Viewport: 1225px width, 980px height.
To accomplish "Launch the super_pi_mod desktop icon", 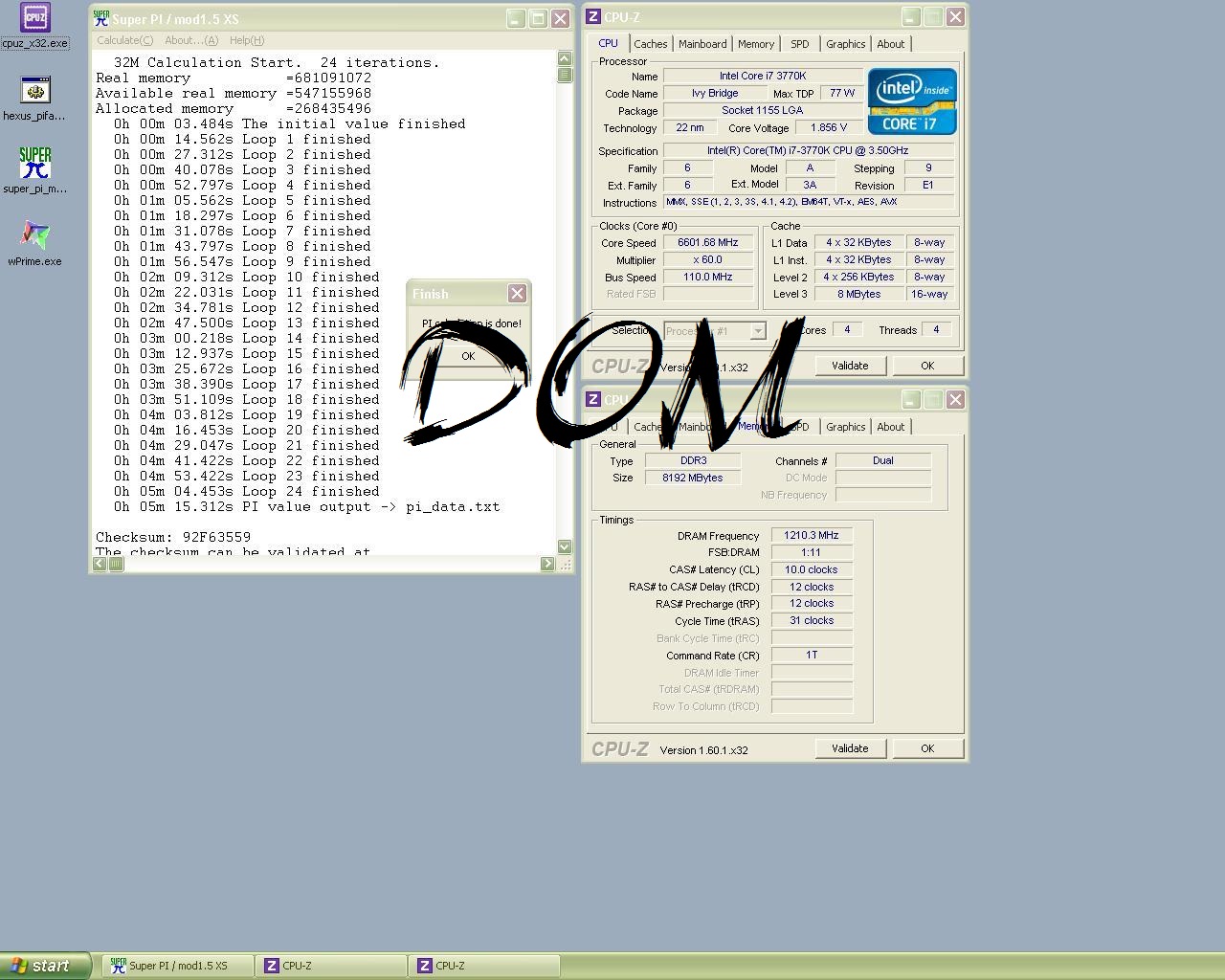I will point(35,164).
